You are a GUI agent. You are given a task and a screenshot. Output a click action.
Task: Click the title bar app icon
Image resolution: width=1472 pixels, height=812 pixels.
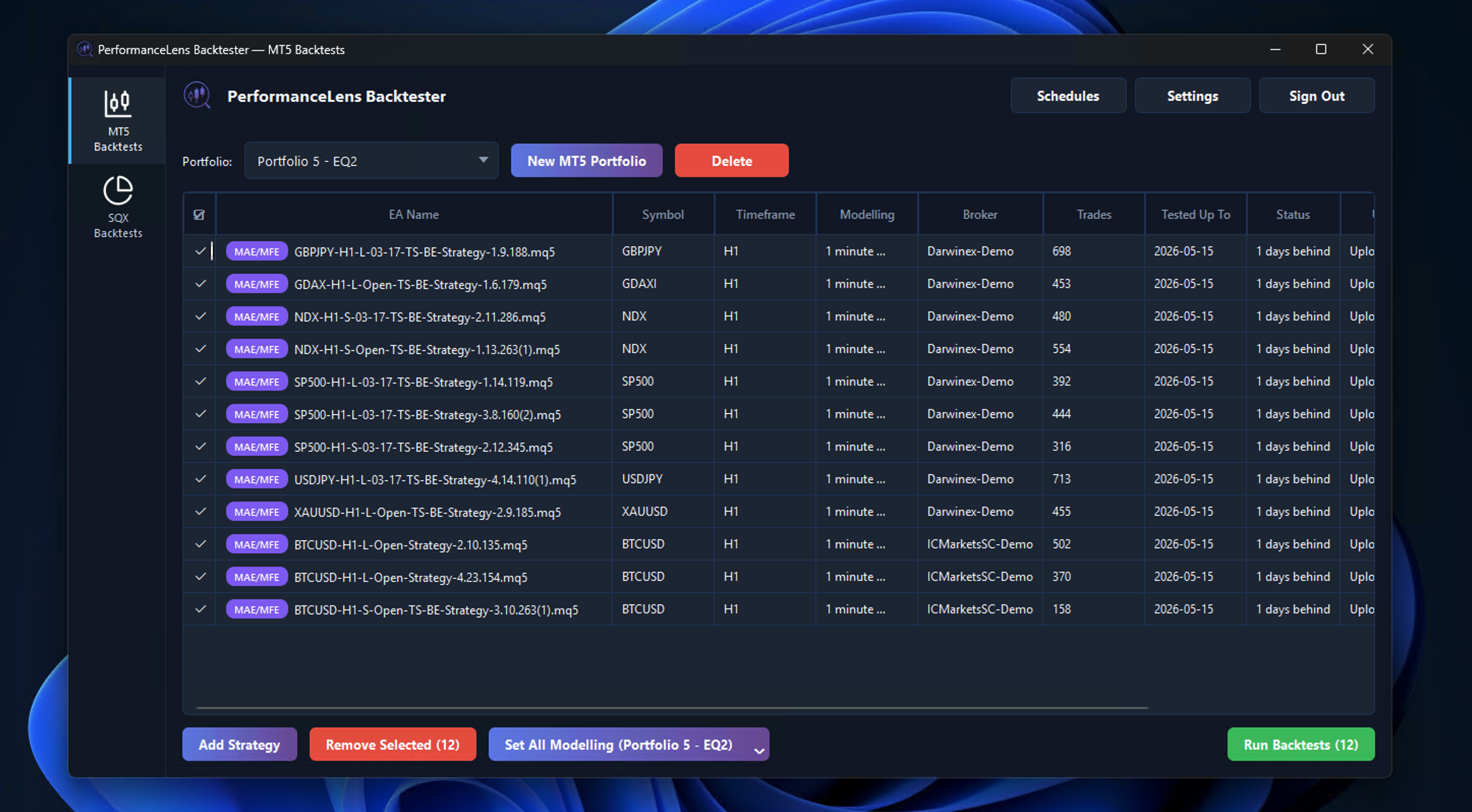coord(84,50)
